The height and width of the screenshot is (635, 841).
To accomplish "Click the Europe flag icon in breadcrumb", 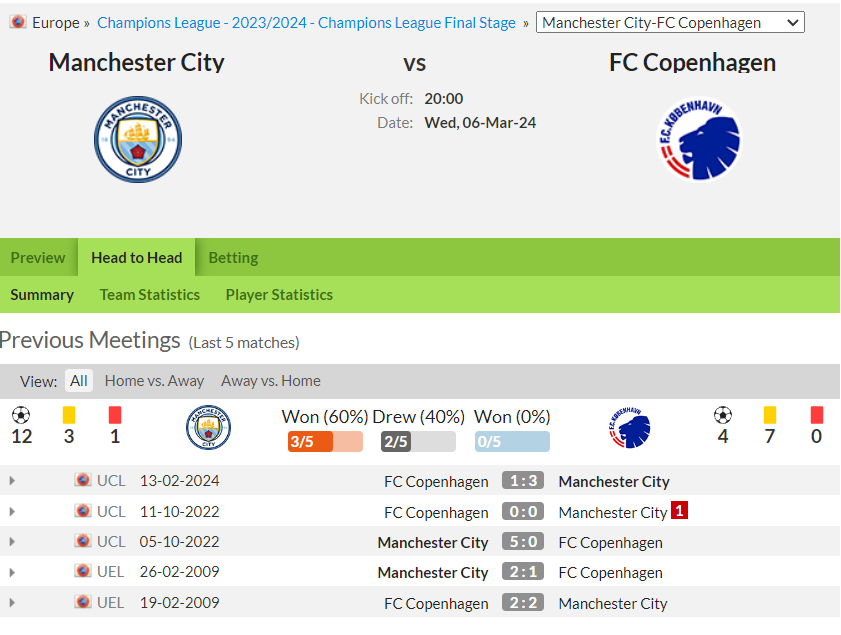I will click(x=18, y=22).
